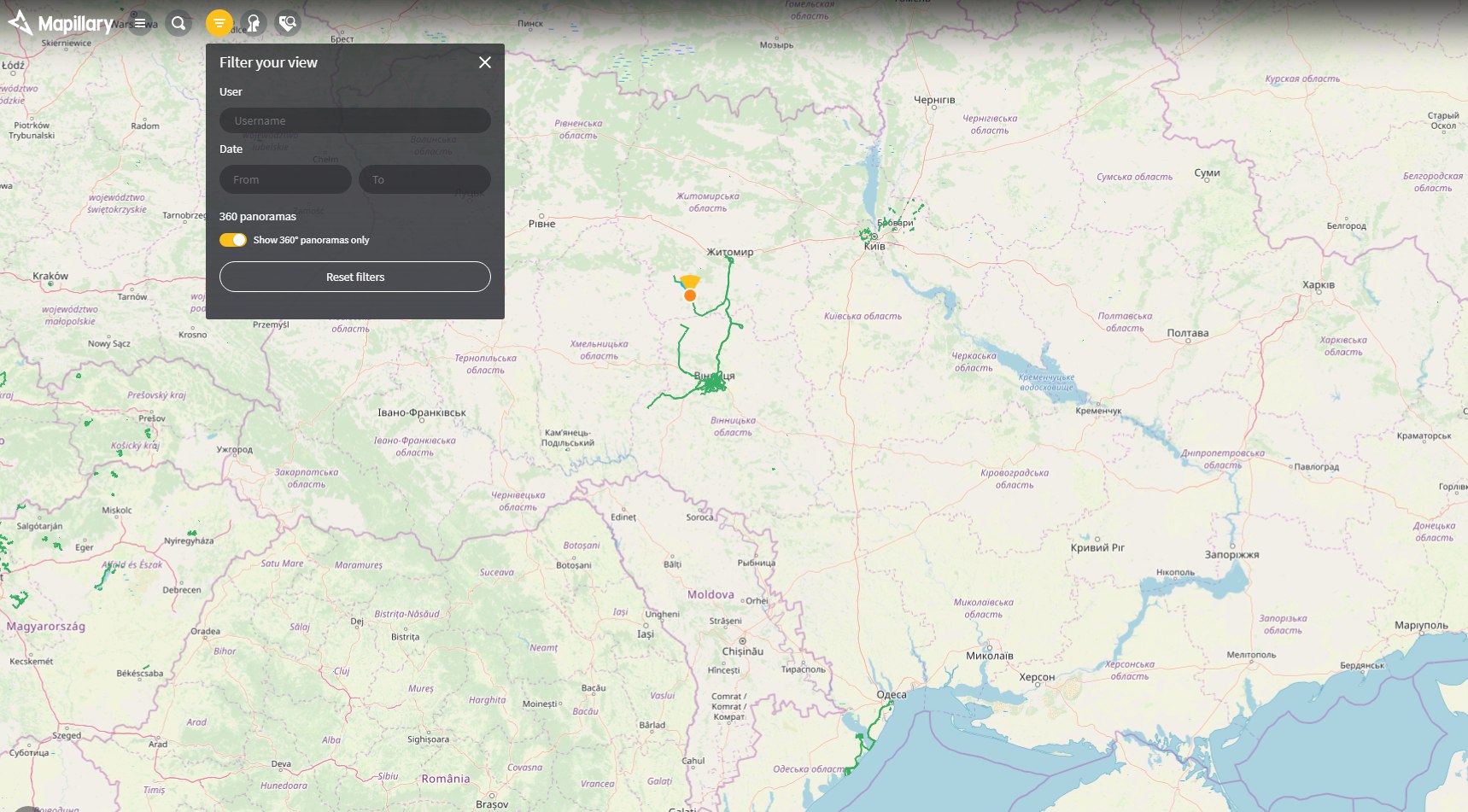Open the tag search icon
Viewport: 1468px width, 812px height.
[x=288, y=23]
